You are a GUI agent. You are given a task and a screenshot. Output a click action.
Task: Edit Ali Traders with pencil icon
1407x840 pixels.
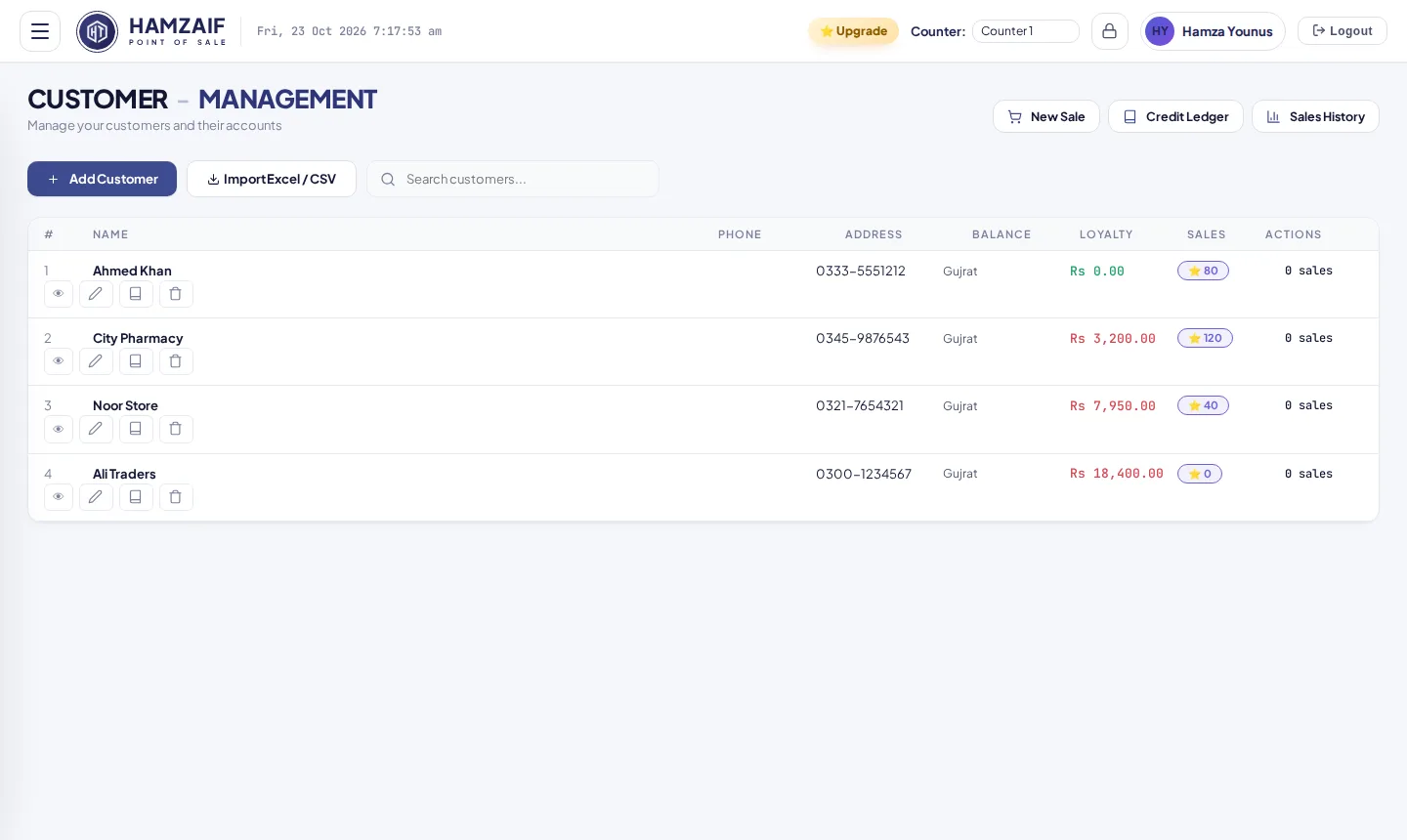click(x=96, y=497)
